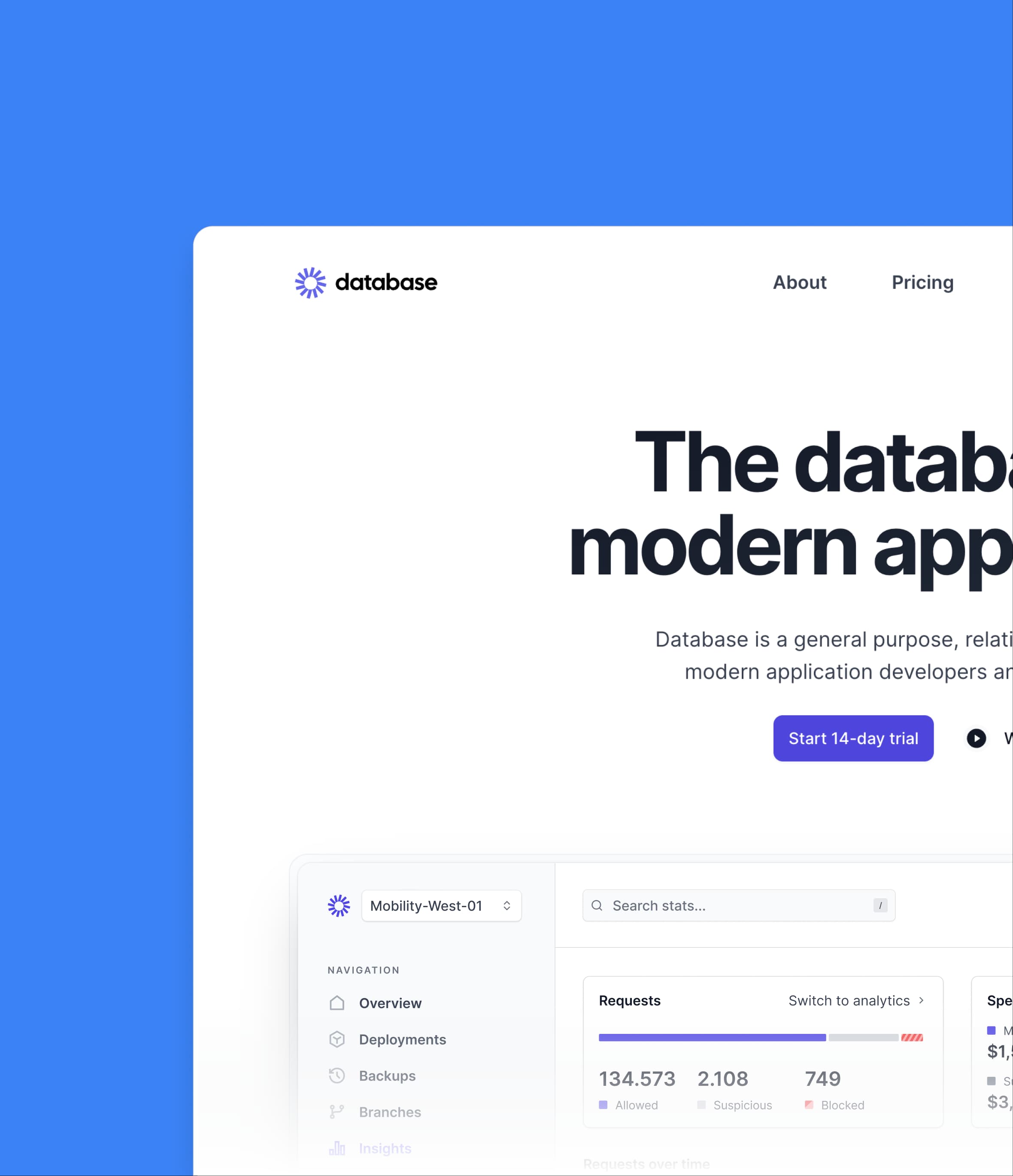Screen dimensions: 1013x1176
Task: Click the Backups navigation icon
Action: click(337, 1076)
